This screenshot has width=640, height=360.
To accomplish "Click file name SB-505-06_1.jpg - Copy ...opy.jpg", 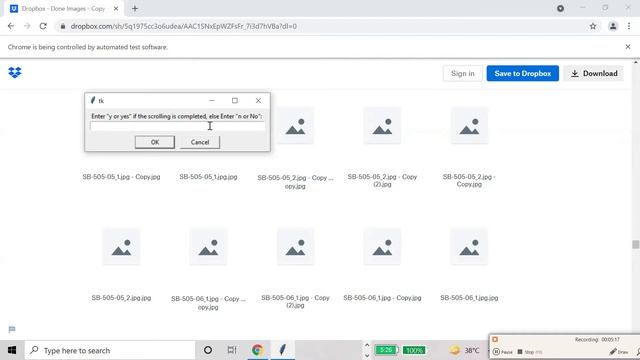I will (x=208, y=303).
